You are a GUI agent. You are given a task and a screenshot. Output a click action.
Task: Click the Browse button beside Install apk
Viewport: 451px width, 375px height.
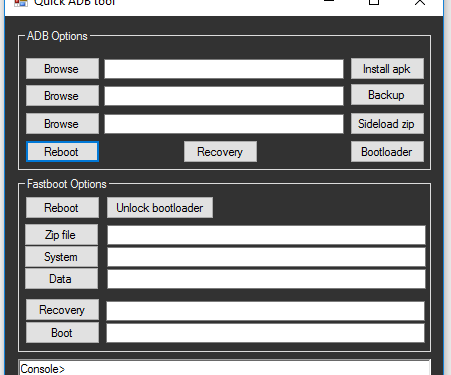pyautogui.click(x=62, y=69)
